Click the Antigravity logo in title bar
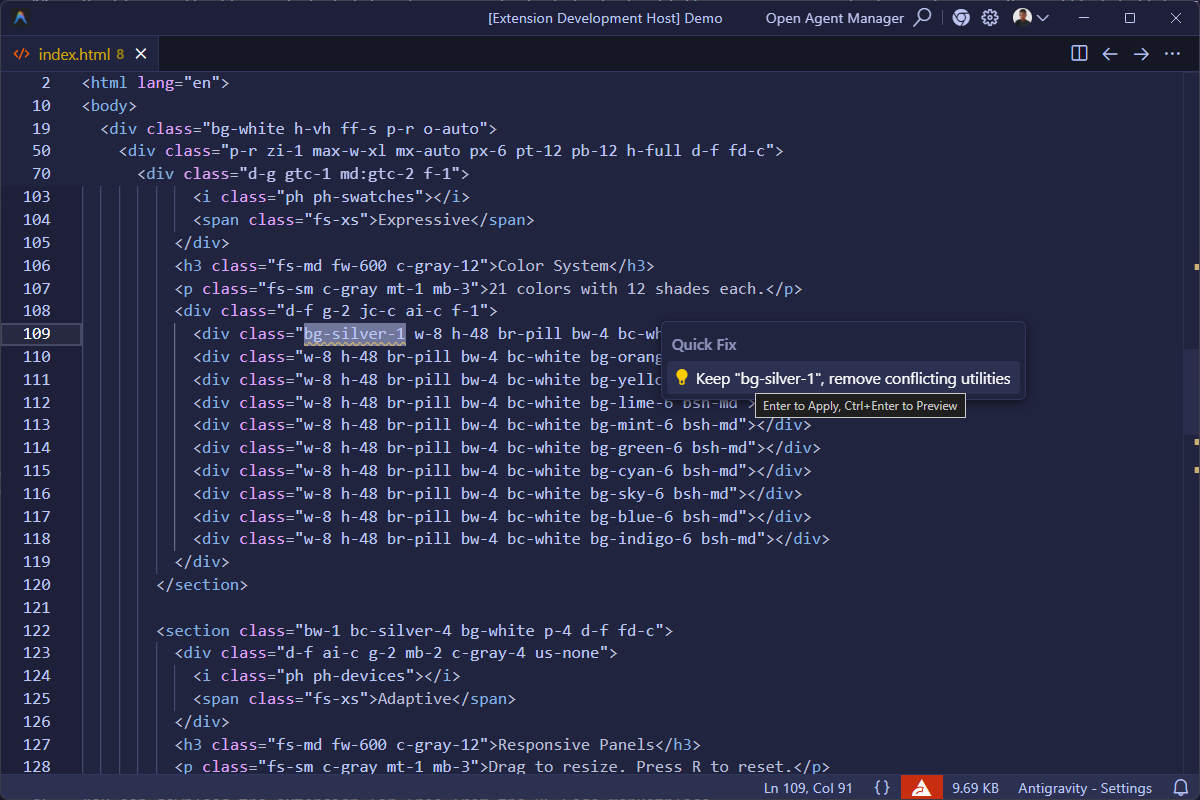Image resolution: width=1200 pixels, height=800 pixels. (x=21, y=18)
